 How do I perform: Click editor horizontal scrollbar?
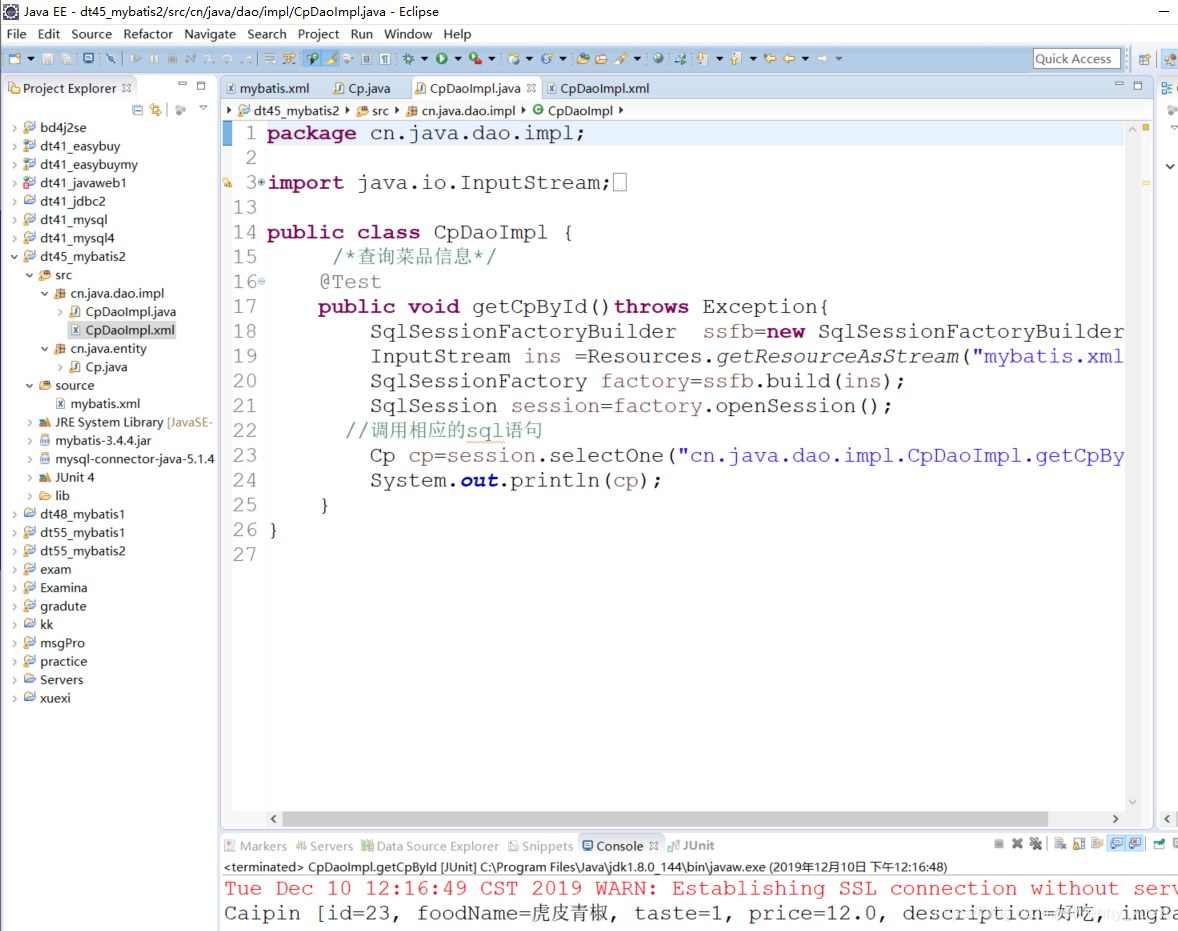pyautogui.click(x=665, y=818)
